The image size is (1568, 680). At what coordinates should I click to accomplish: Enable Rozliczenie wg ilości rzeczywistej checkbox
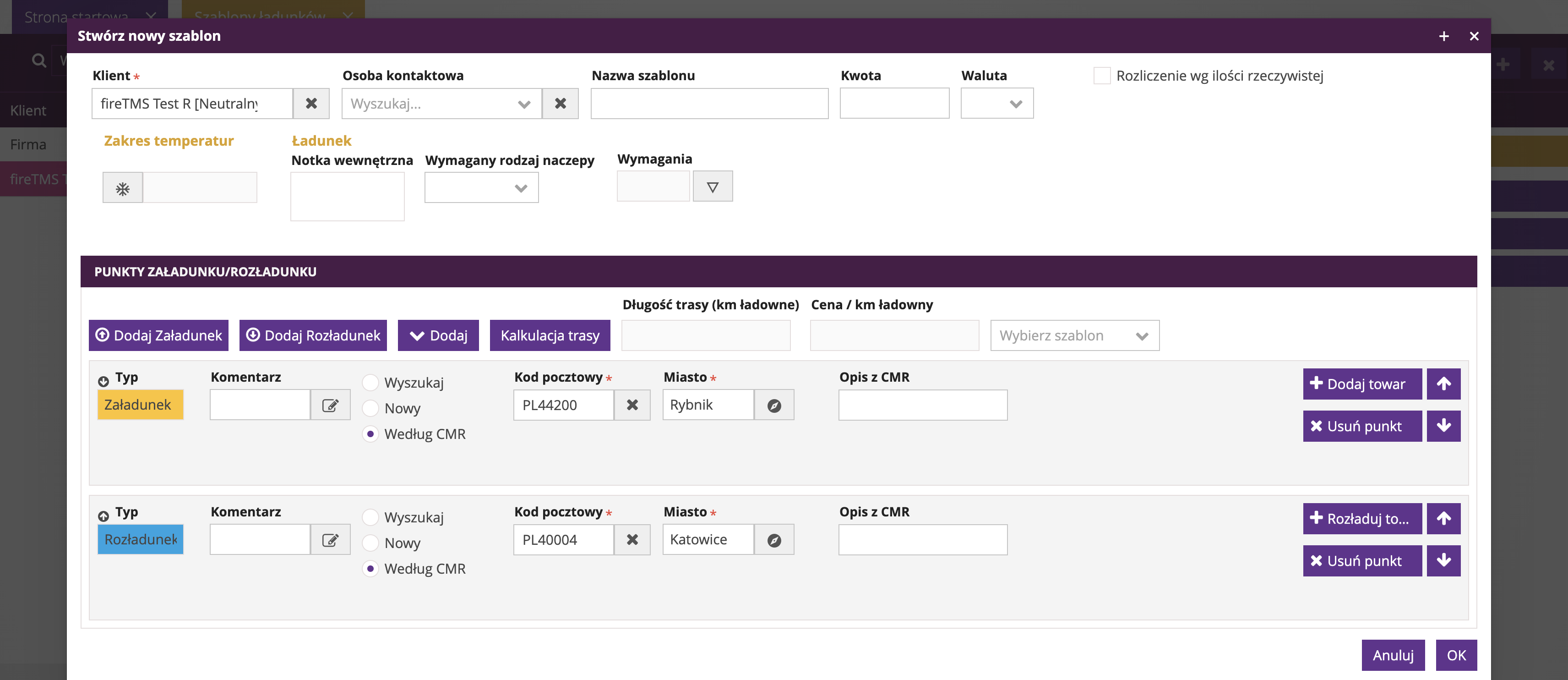tap(1102, 76)
